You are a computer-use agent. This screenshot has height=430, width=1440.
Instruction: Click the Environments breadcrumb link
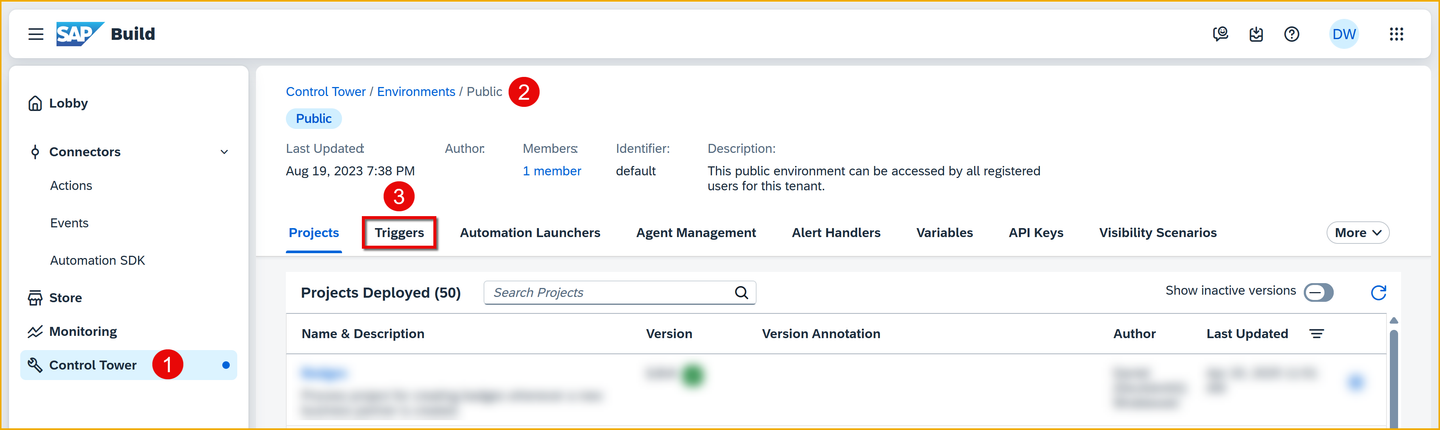pos(416,92)
